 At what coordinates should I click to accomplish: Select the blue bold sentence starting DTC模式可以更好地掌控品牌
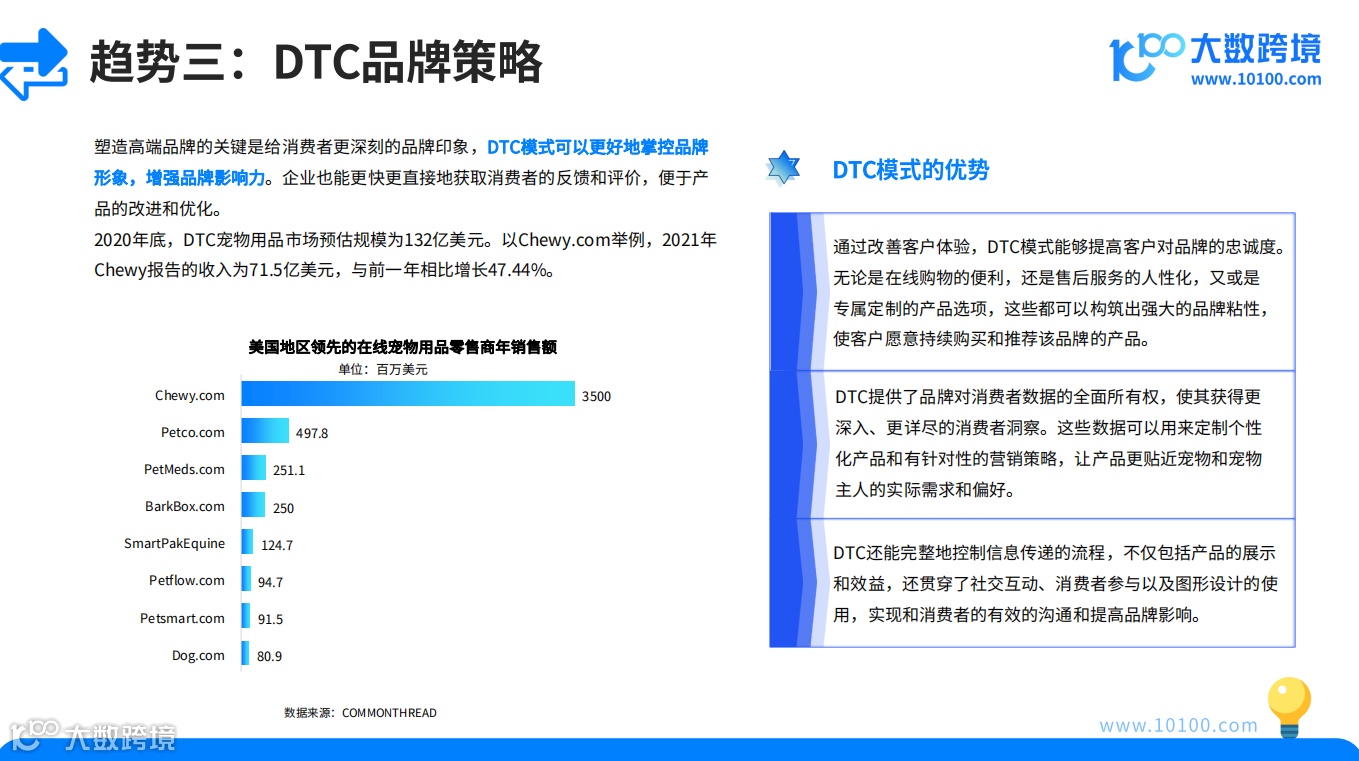[401, 162]
